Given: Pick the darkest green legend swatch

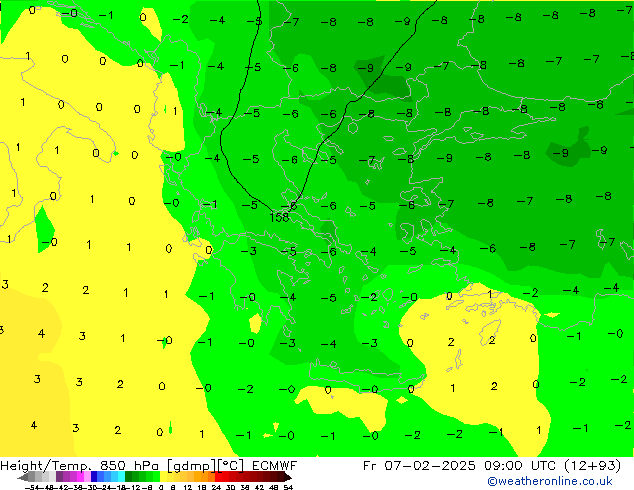Looking at the screenshot, I should pos(129,477).
